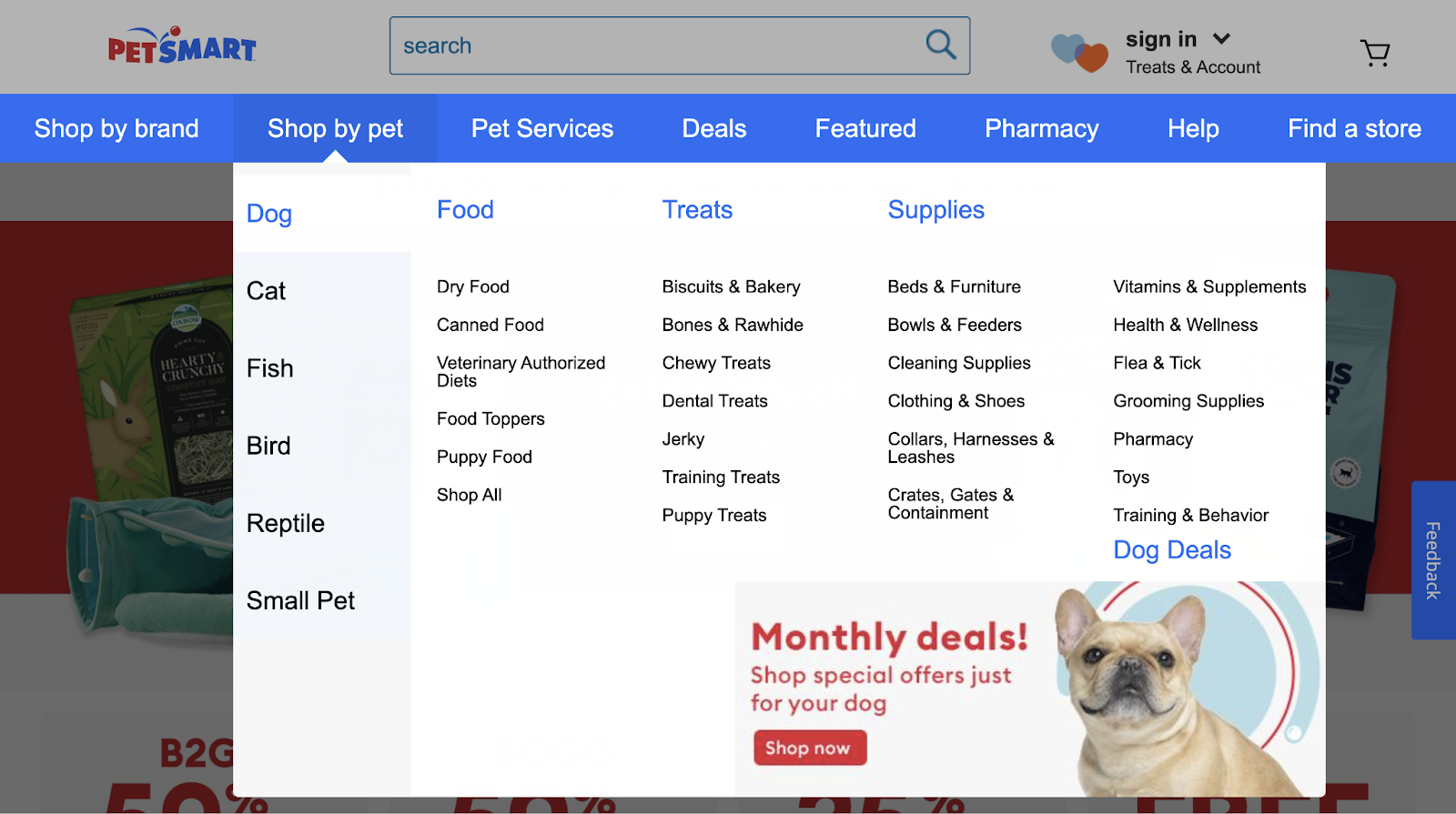Click the Shop now button
1456x814 pixels.
(x=809, y=748)
